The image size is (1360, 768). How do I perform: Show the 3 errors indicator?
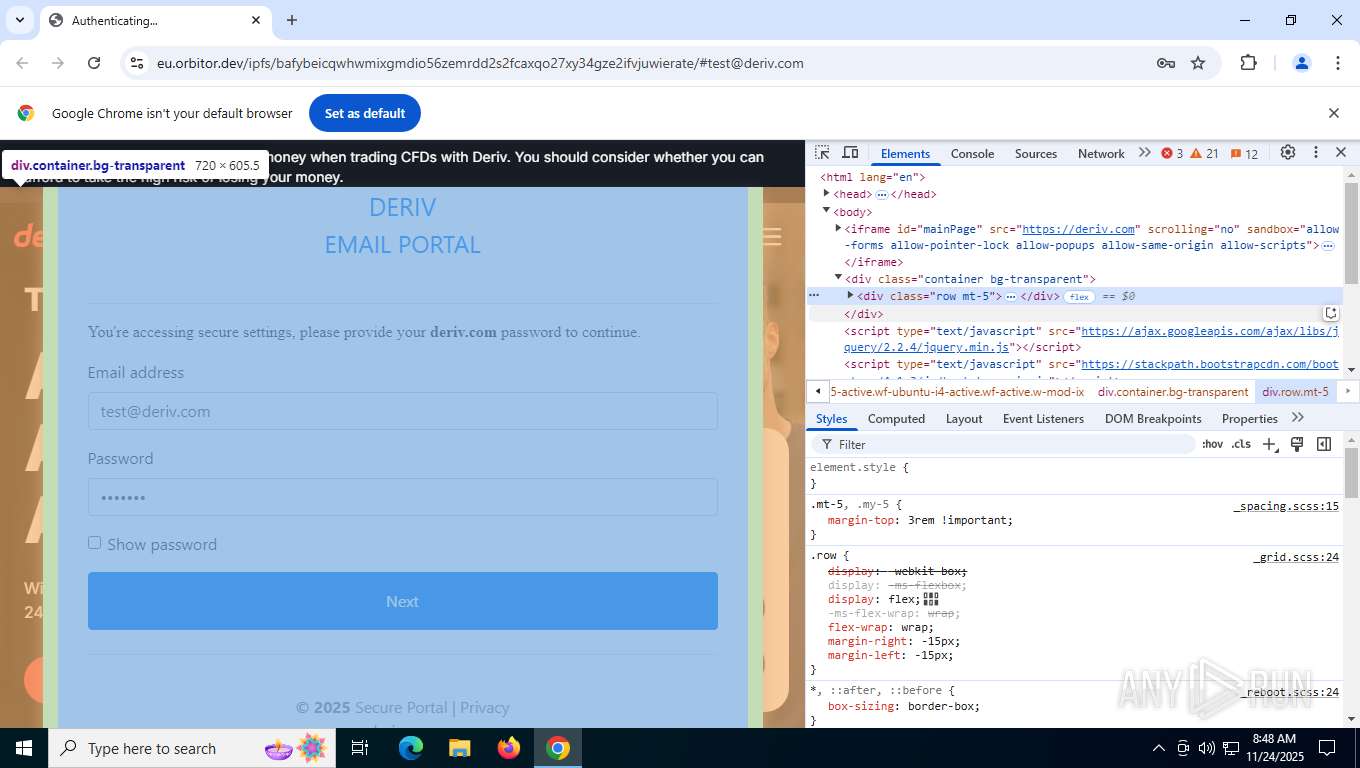point(1172,154)
